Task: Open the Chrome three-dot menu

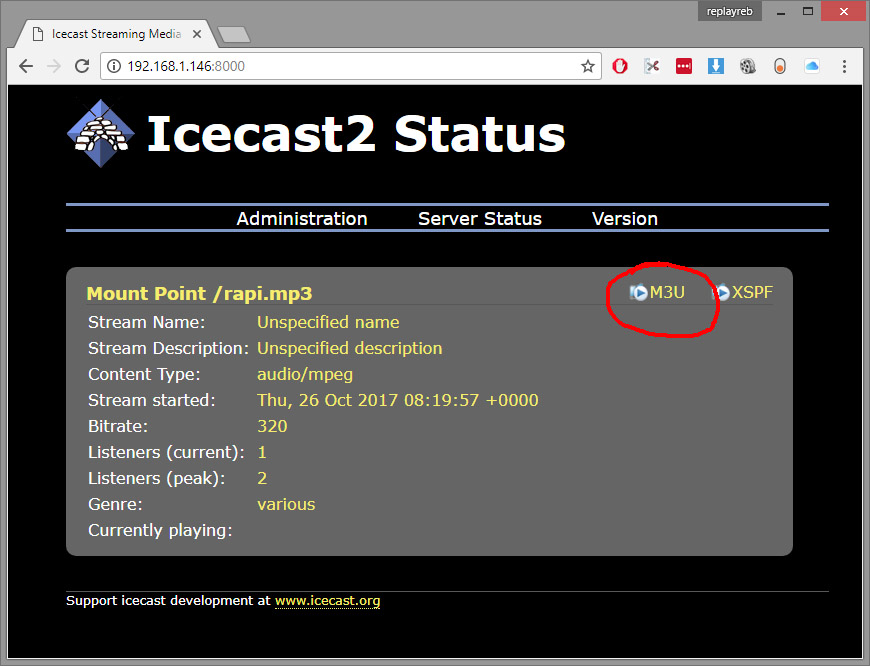Action: pos(844,67)
